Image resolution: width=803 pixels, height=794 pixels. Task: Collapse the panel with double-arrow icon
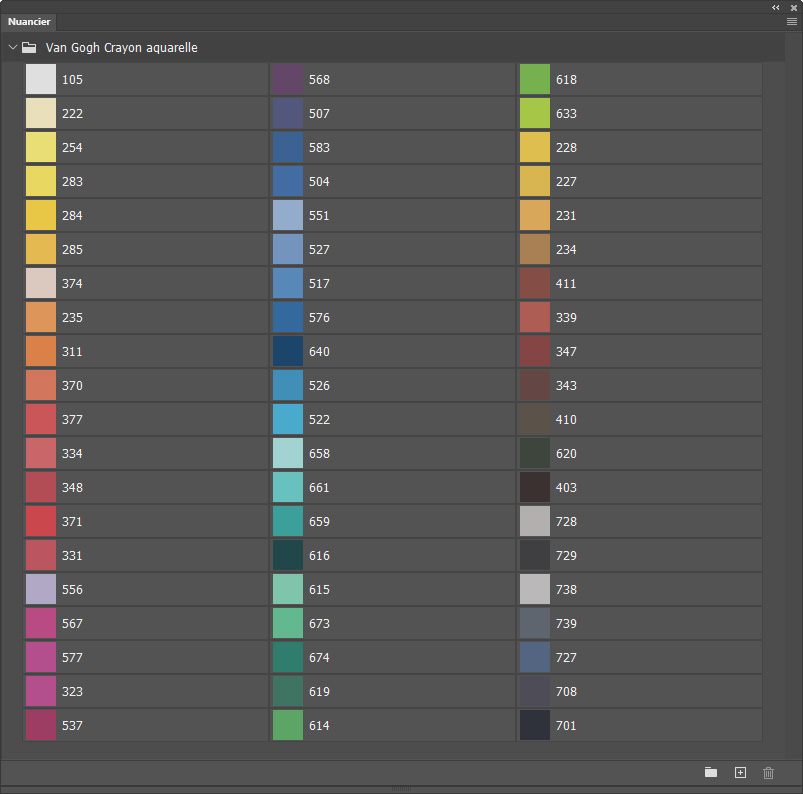coord(776,7)
